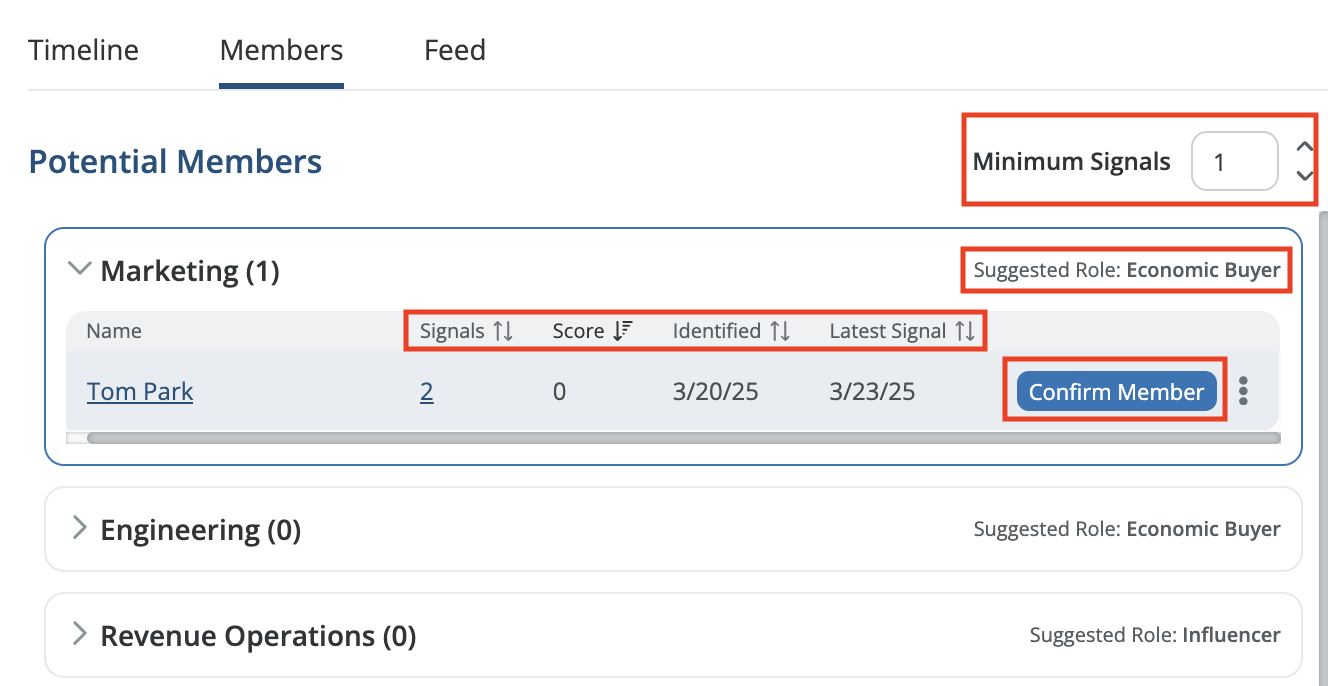Sort by Identified column arrows icon
The width and height of the screenshot is (1328, 686).
780,332
